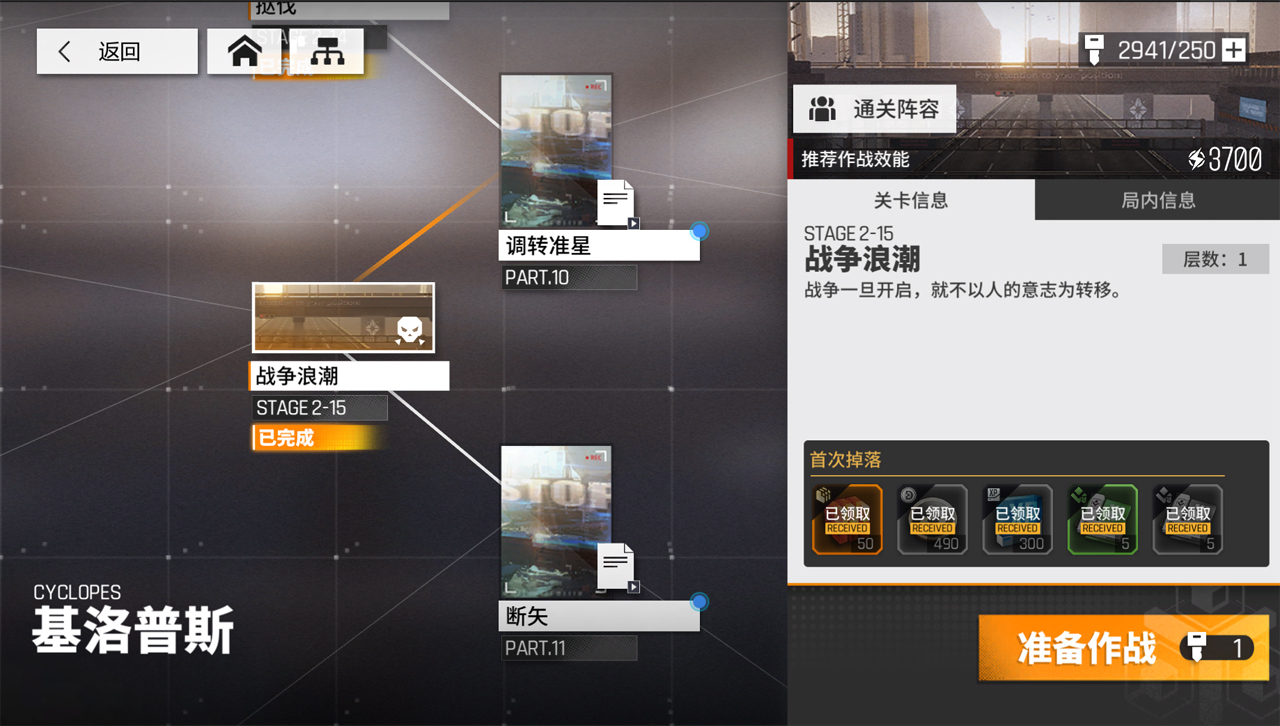This screenshot has height=726, width=1280.
Task: Open the 层数: 1 floor selector
Action: 1215,259
